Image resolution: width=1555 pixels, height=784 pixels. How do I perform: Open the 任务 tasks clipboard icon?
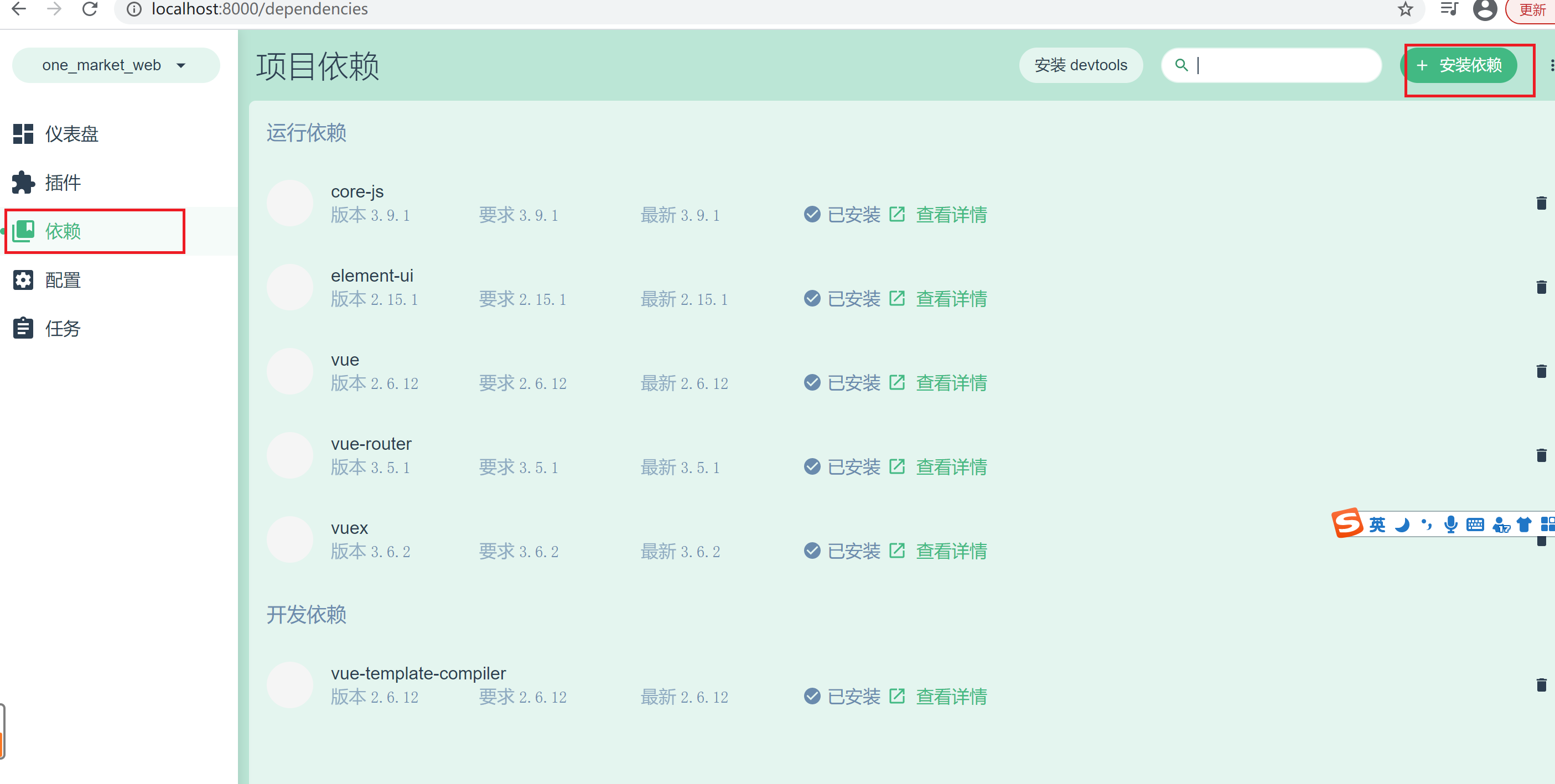pos(23,328)
